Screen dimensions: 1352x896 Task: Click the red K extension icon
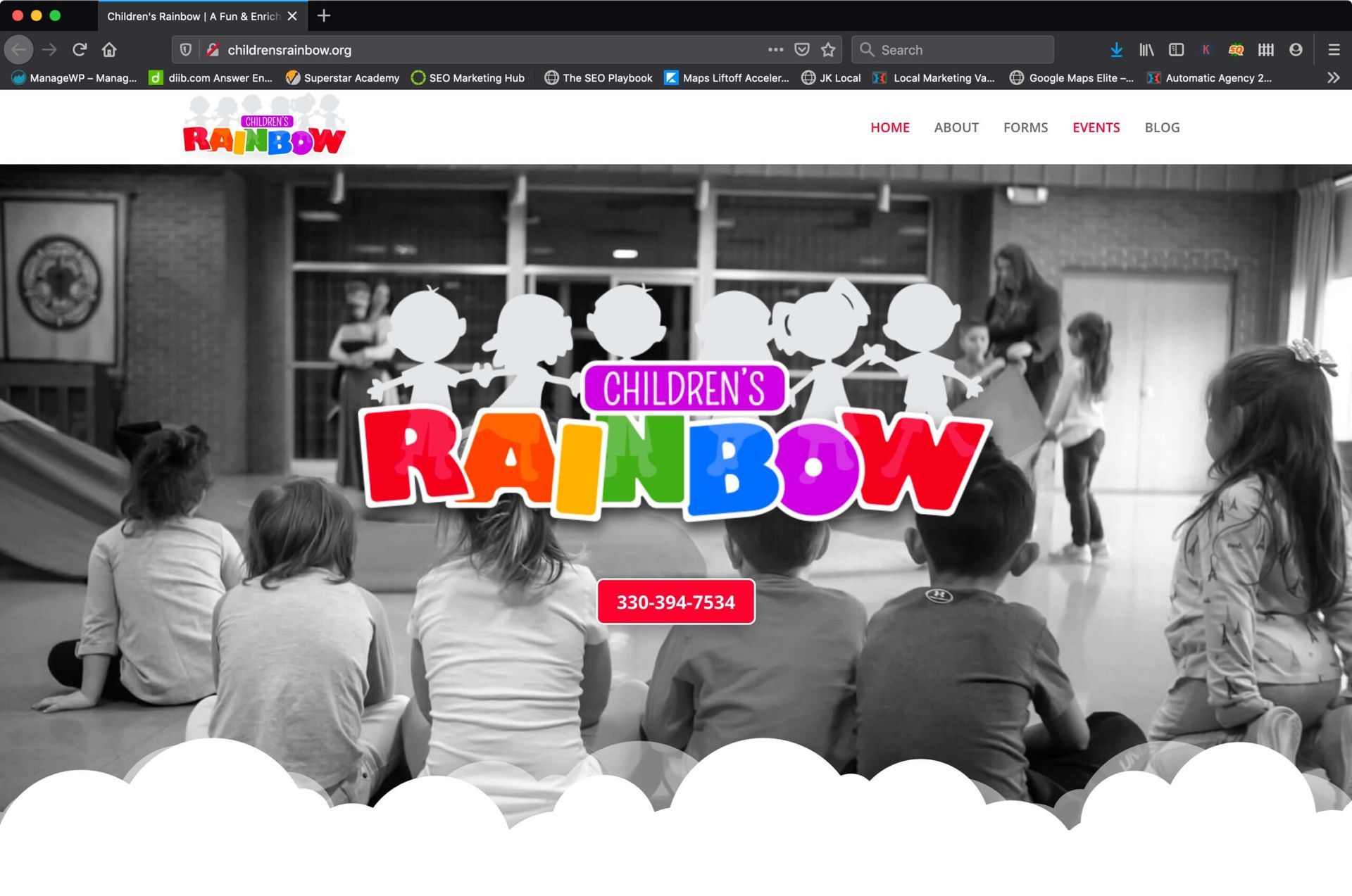[1206, 50]
